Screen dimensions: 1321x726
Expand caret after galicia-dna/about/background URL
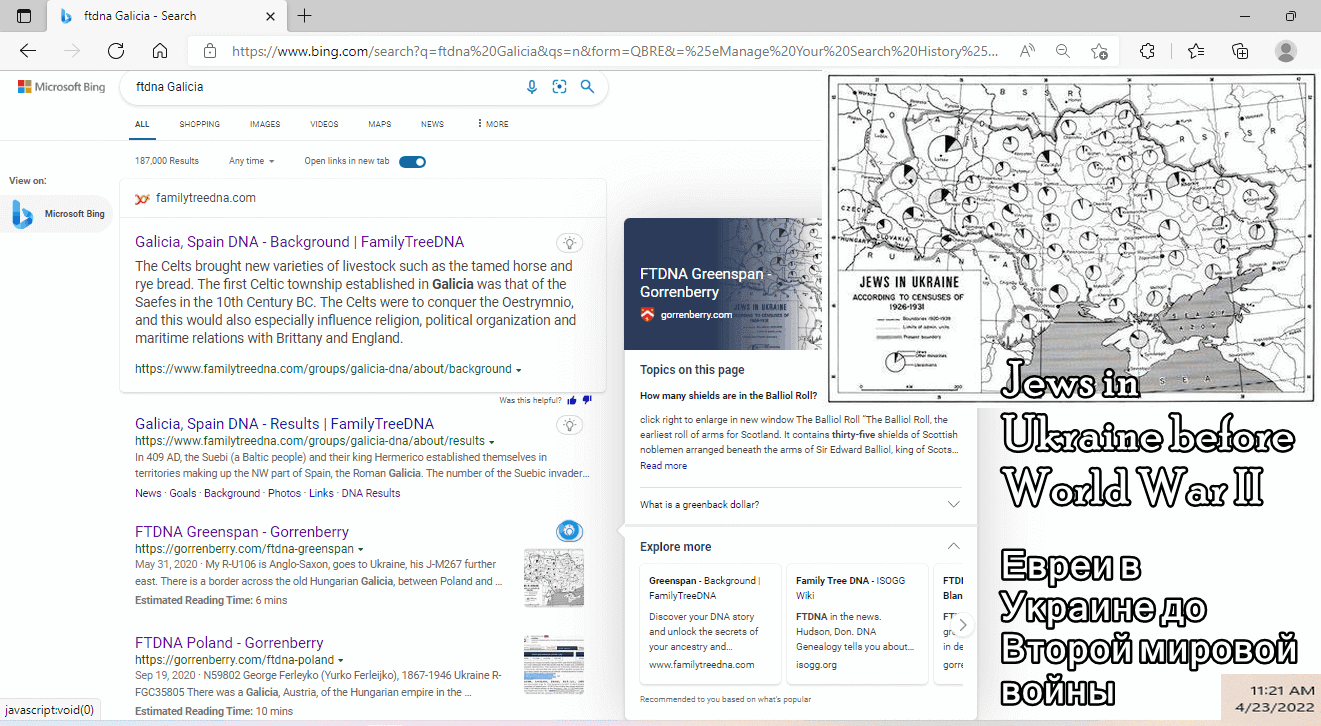click(x=518, y=370)
